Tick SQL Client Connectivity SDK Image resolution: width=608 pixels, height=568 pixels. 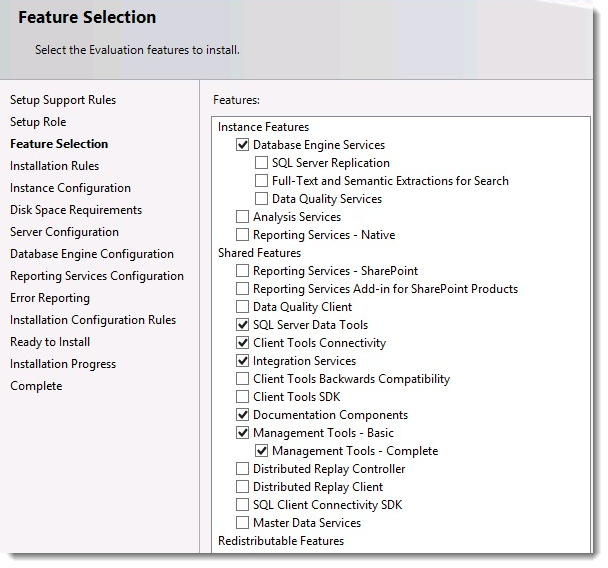[242, 505]
